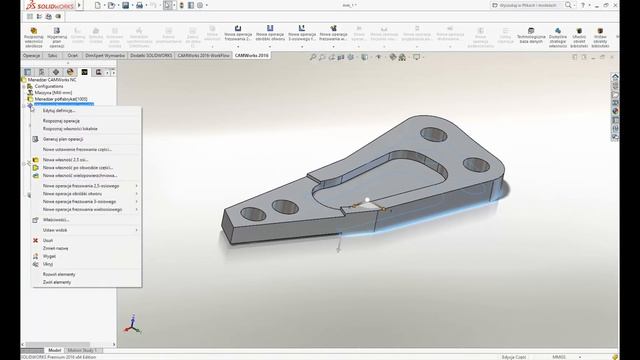Open the DisplayManager appearance panel tab icon
This screenshot has height=360, width=640.
(x=70, y=72)
